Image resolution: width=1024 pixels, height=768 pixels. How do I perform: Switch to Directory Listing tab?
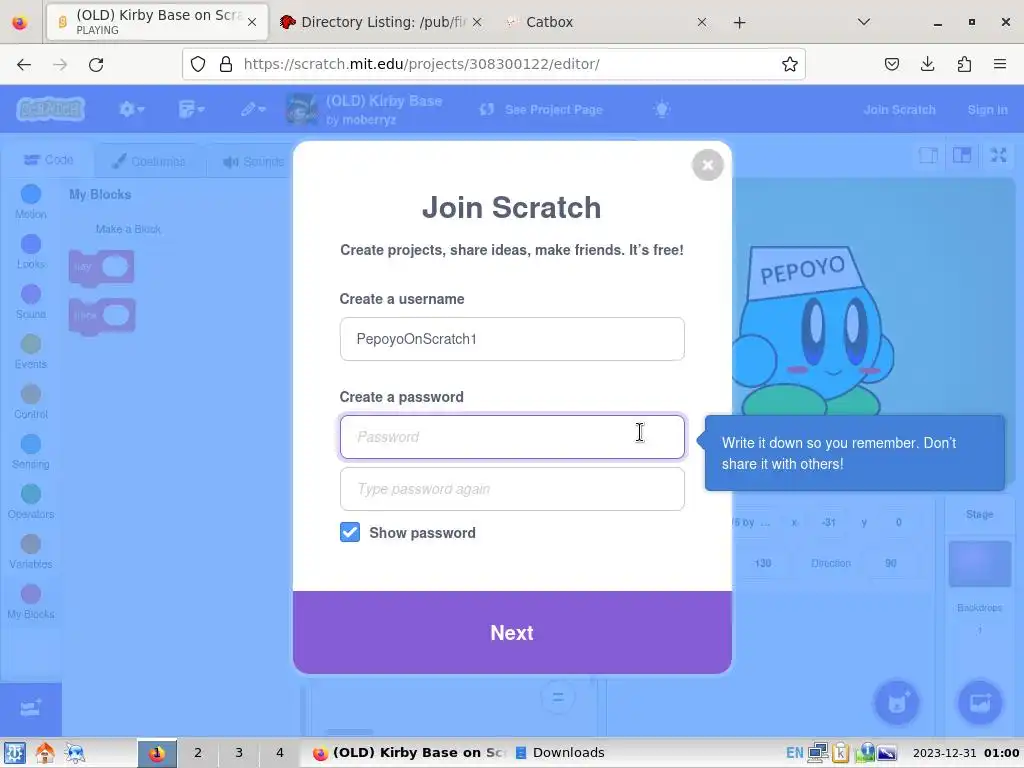(382, 22)
